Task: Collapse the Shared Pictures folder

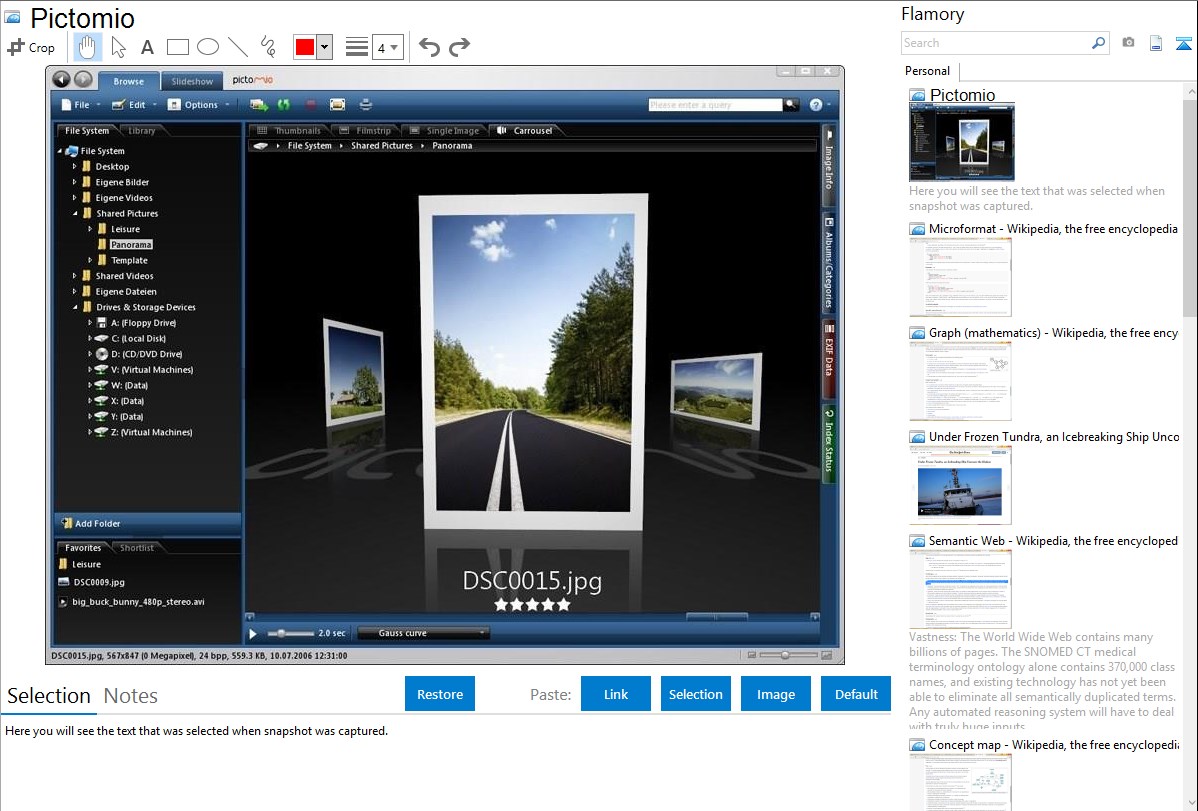Action: click(75, 213)
